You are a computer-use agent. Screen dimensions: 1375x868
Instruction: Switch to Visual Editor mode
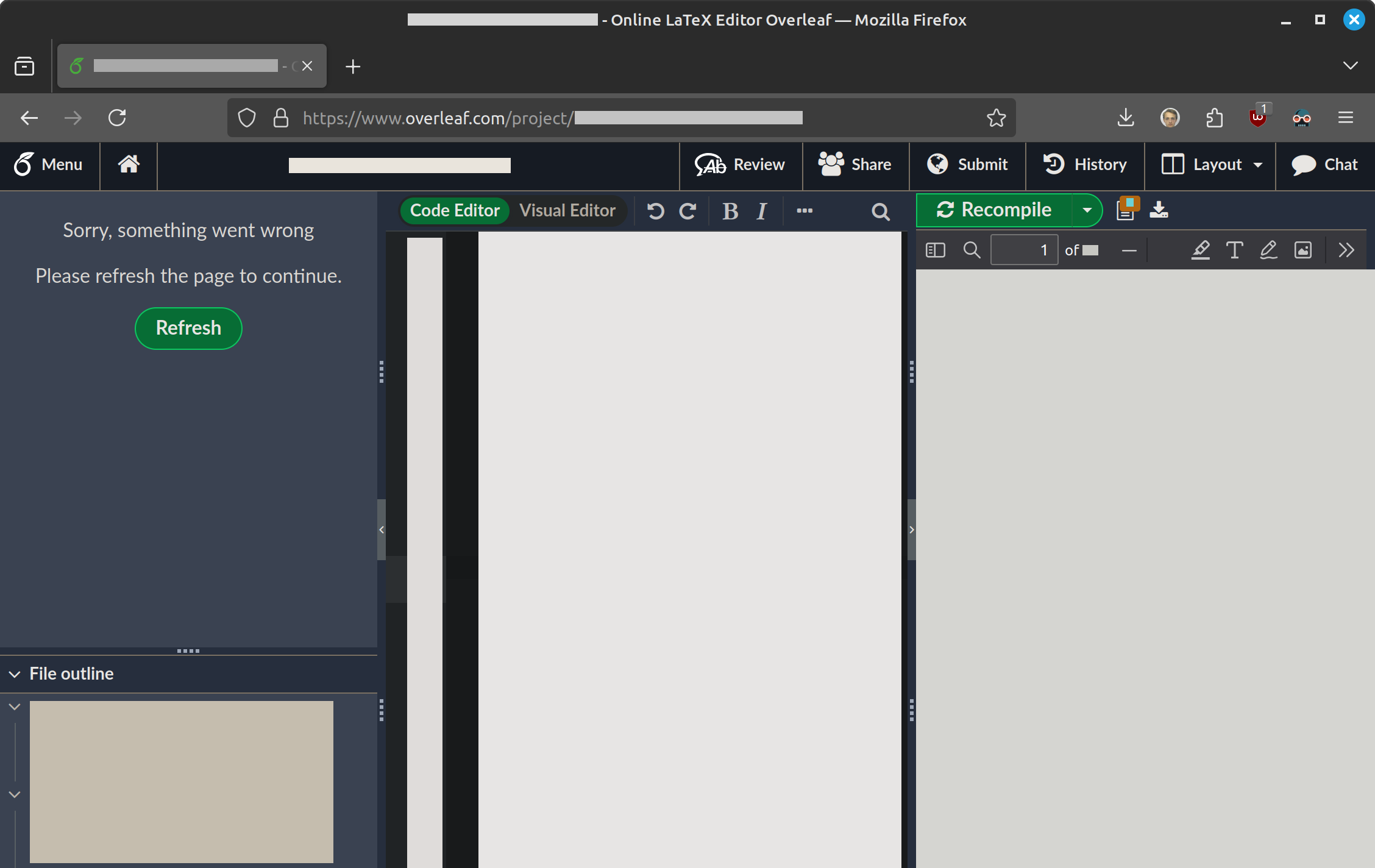567,210
